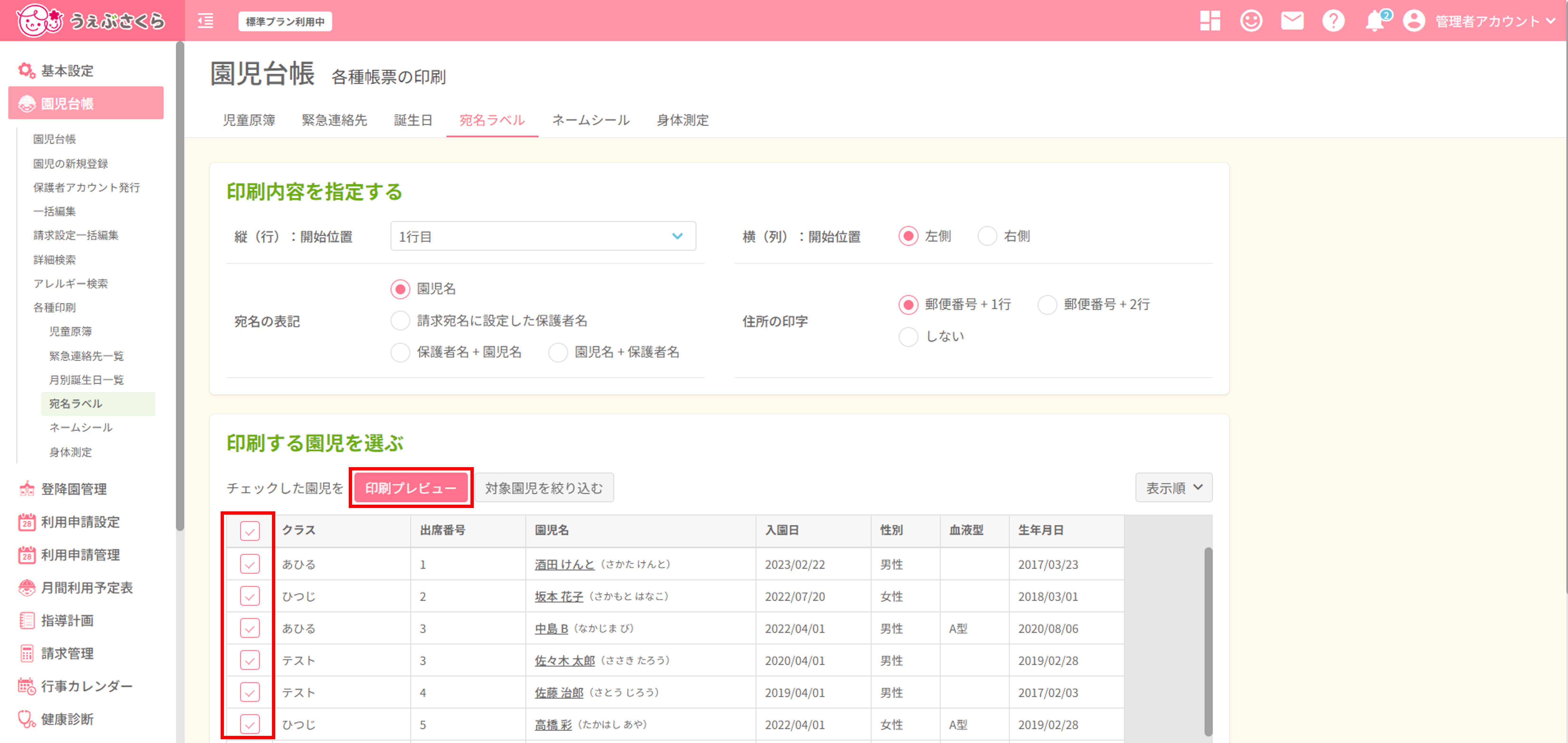Uncheck the 高橋 彩 row checkbox
Screen dimensions: 1568x743
[x=250, y=724]
